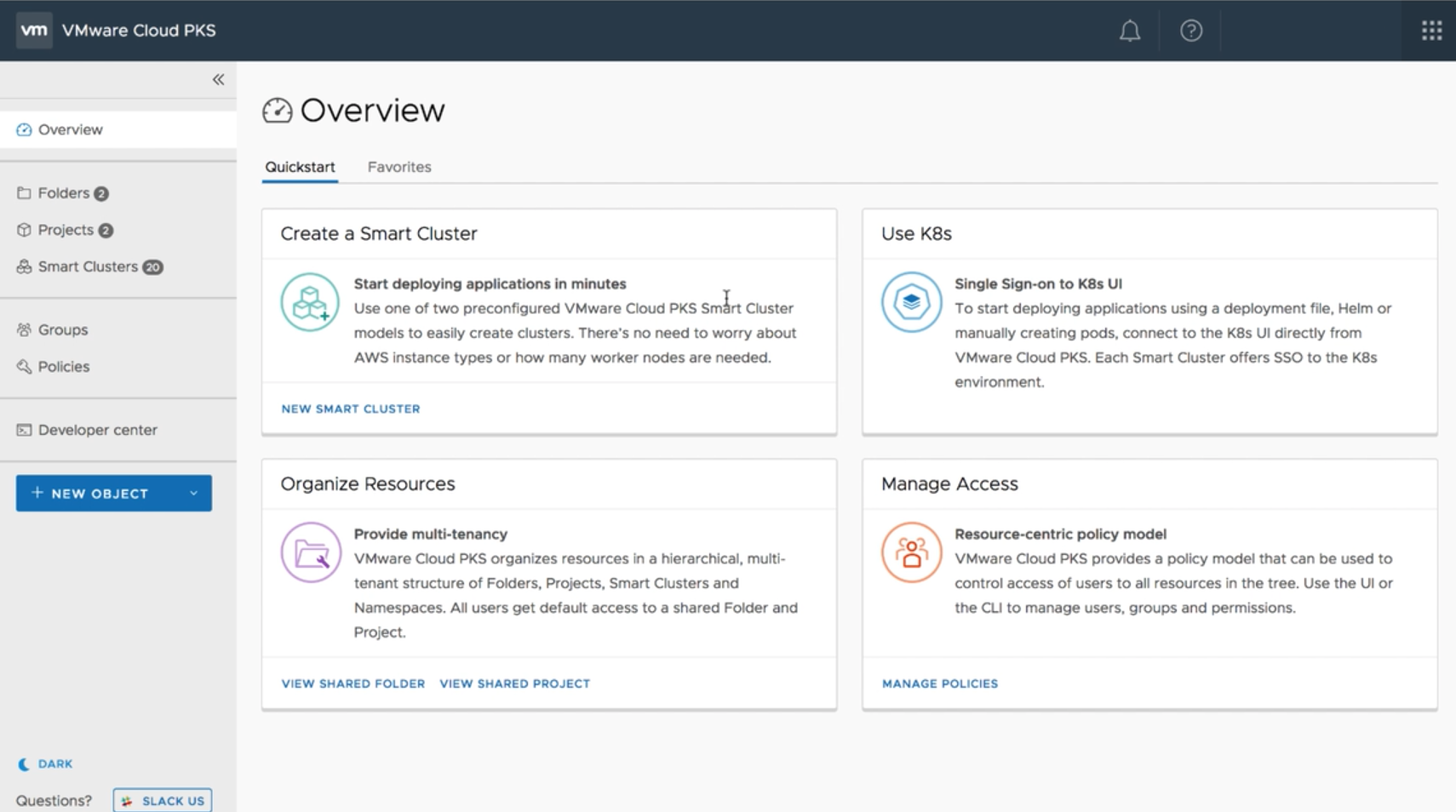Open the View Shared Project link
This screenshot has height=812, width=1456.
click(x=514, y=683)
